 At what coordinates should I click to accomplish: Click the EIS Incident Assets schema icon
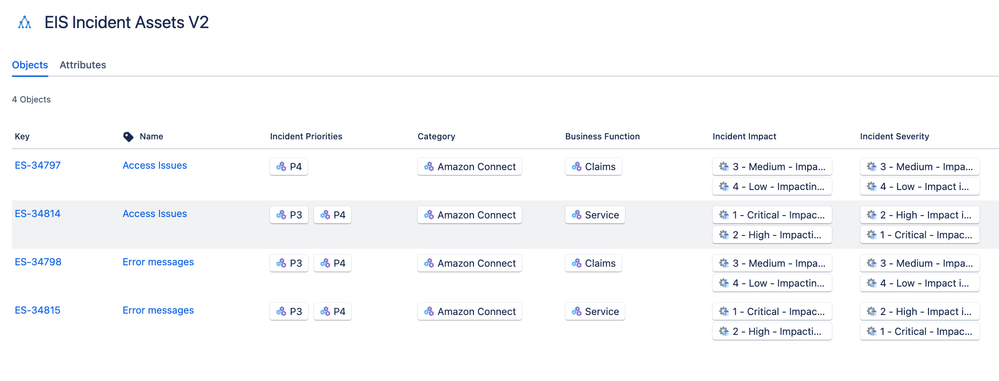point(25,23)
